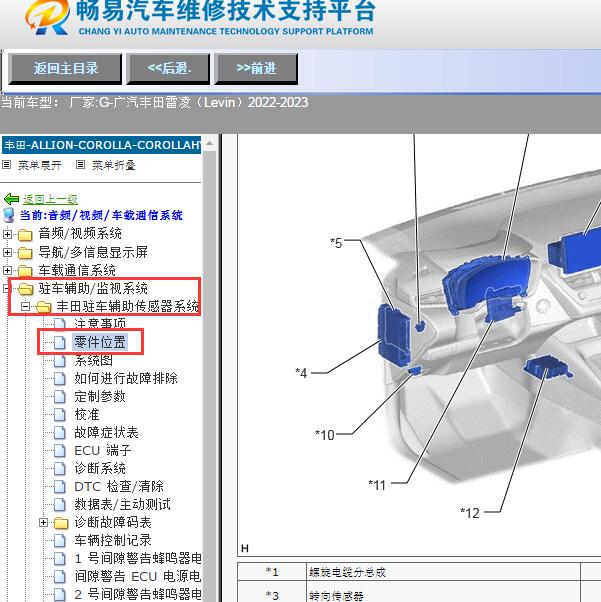Collapse the 丰田驻车辅助传感器系统 node
601x602 pixels.
pos(25,306)
